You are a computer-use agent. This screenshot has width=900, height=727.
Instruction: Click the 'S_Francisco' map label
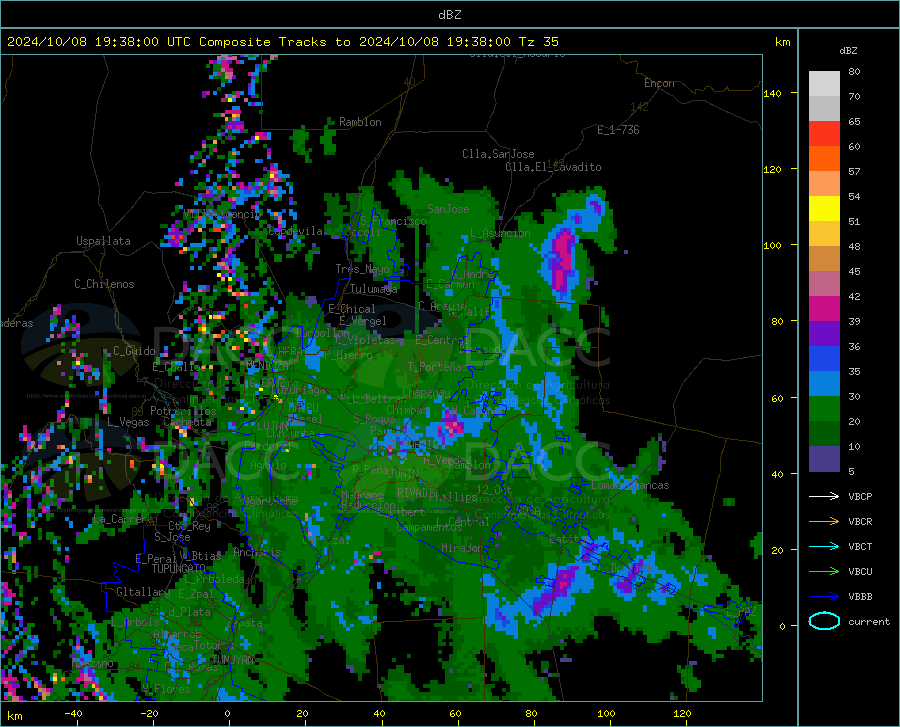(393, 221)
